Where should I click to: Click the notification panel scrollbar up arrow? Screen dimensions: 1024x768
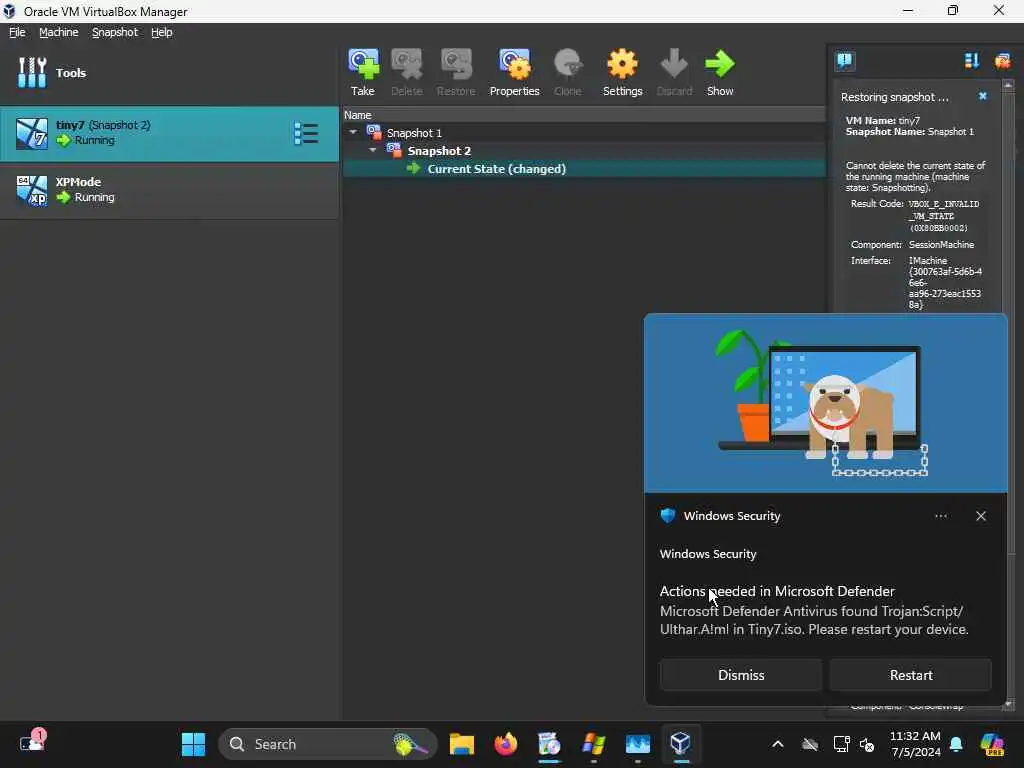[x=1008, y=85]
